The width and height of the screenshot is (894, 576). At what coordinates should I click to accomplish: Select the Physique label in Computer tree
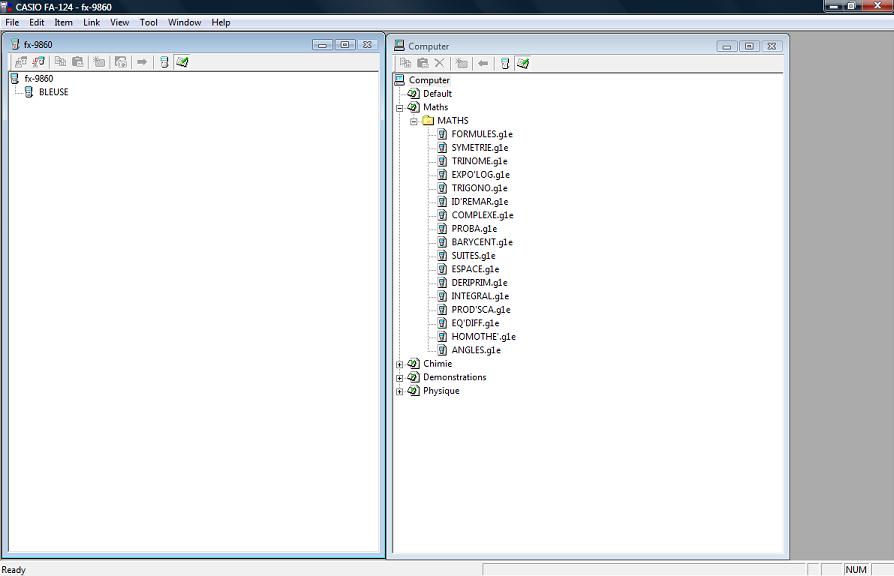pos(441,391)
